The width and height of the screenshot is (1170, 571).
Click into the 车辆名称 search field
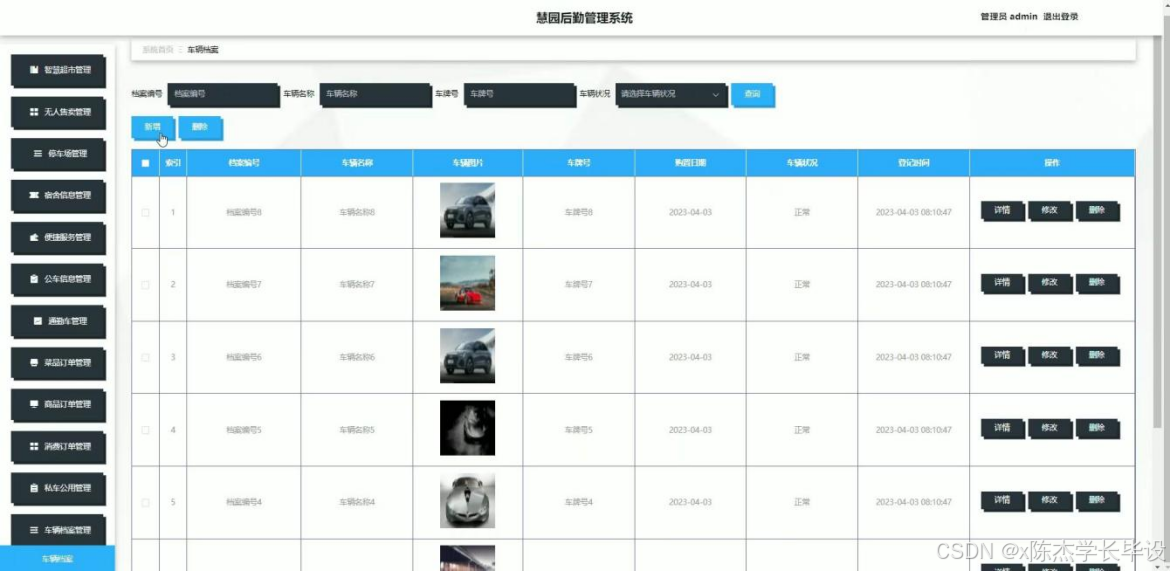pos(375,95)
